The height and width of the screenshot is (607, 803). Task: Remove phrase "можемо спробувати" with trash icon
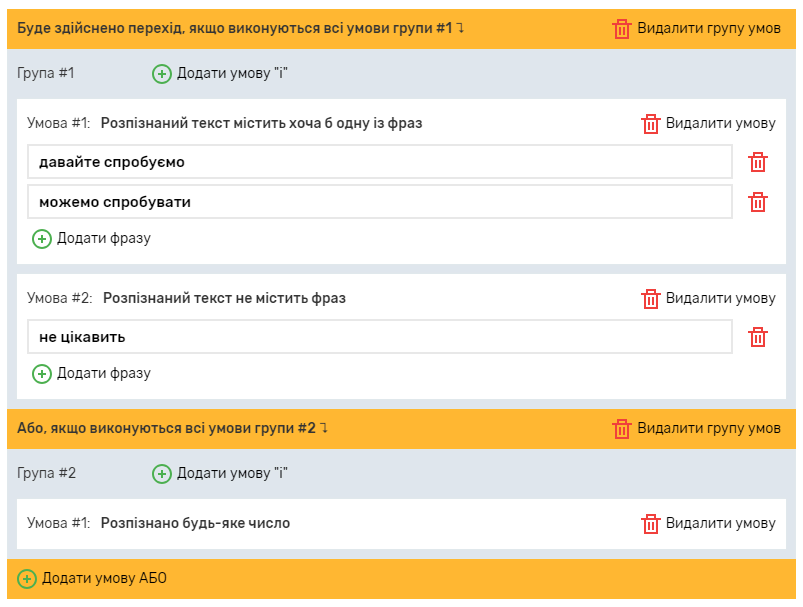758,202
